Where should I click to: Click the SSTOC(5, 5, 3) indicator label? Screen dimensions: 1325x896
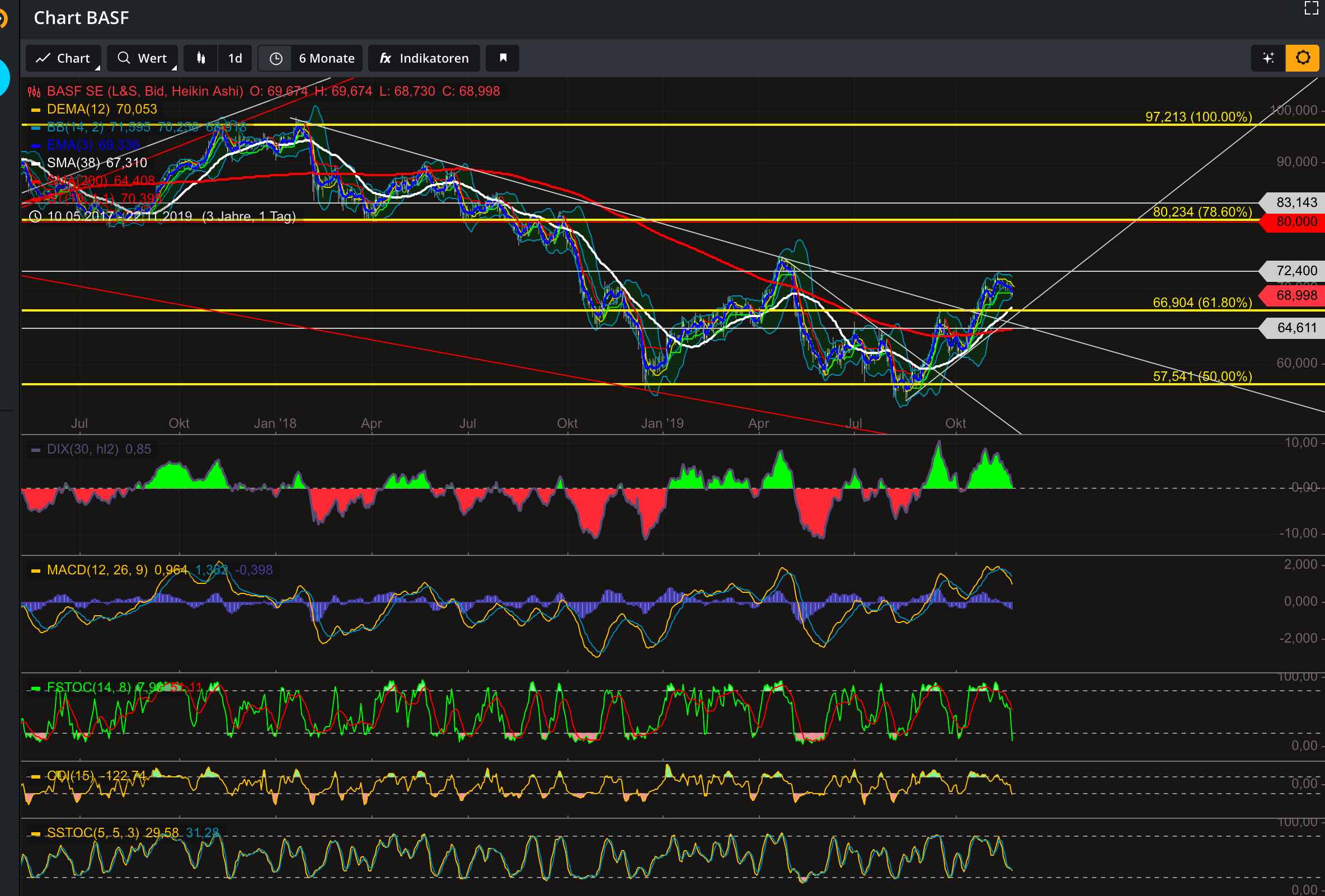click(x=92, y=833)
